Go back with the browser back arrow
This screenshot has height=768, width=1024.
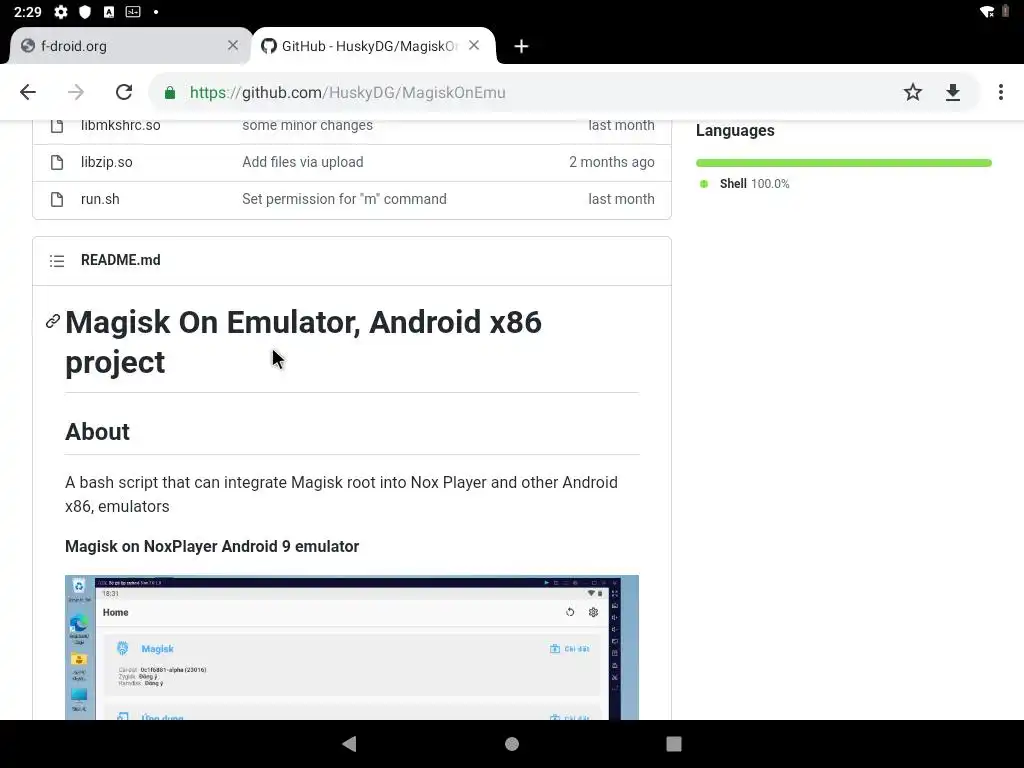pyautogui.click(x=27, y=92)
